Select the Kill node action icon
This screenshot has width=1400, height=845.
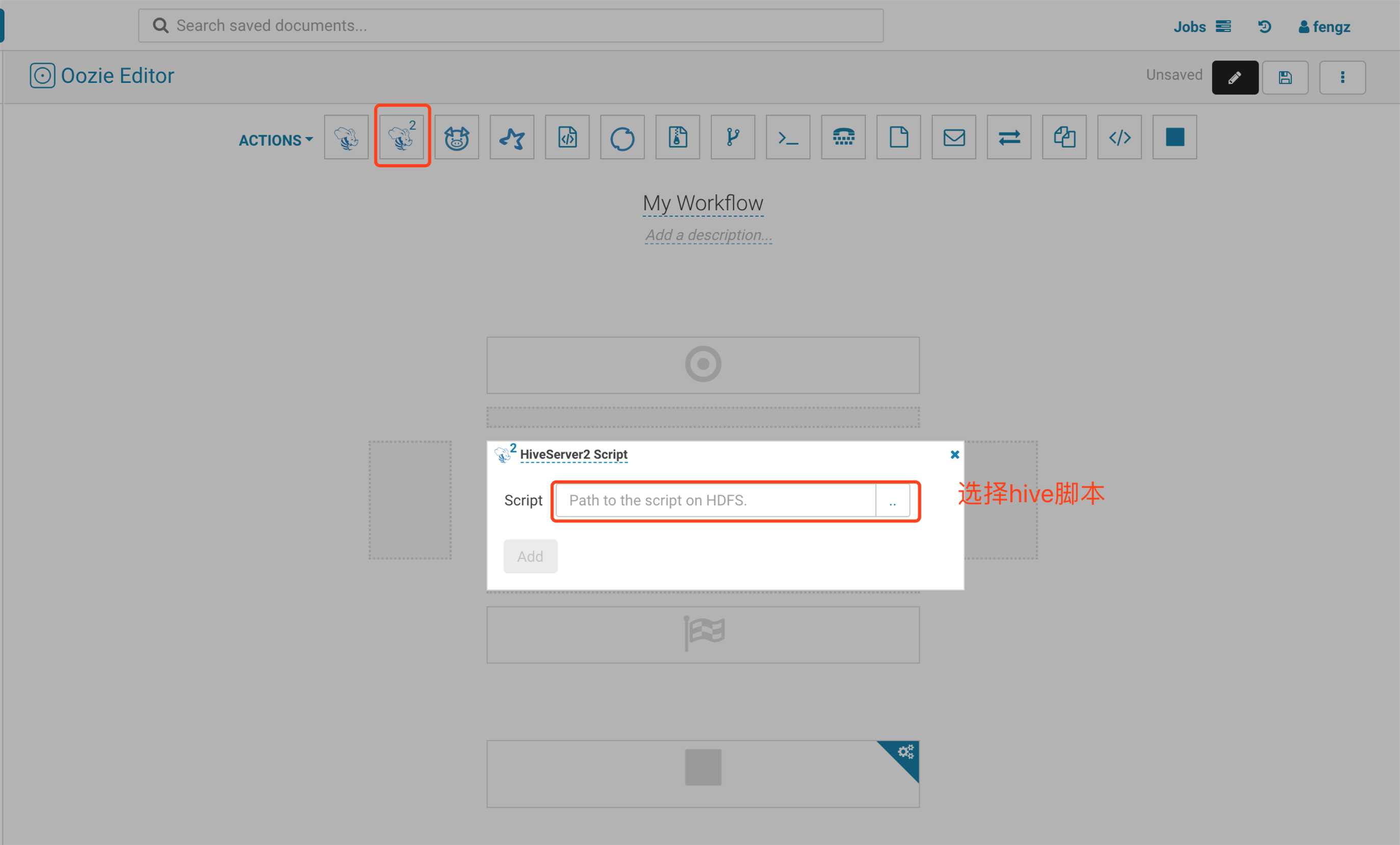(x=1175, y=137)
